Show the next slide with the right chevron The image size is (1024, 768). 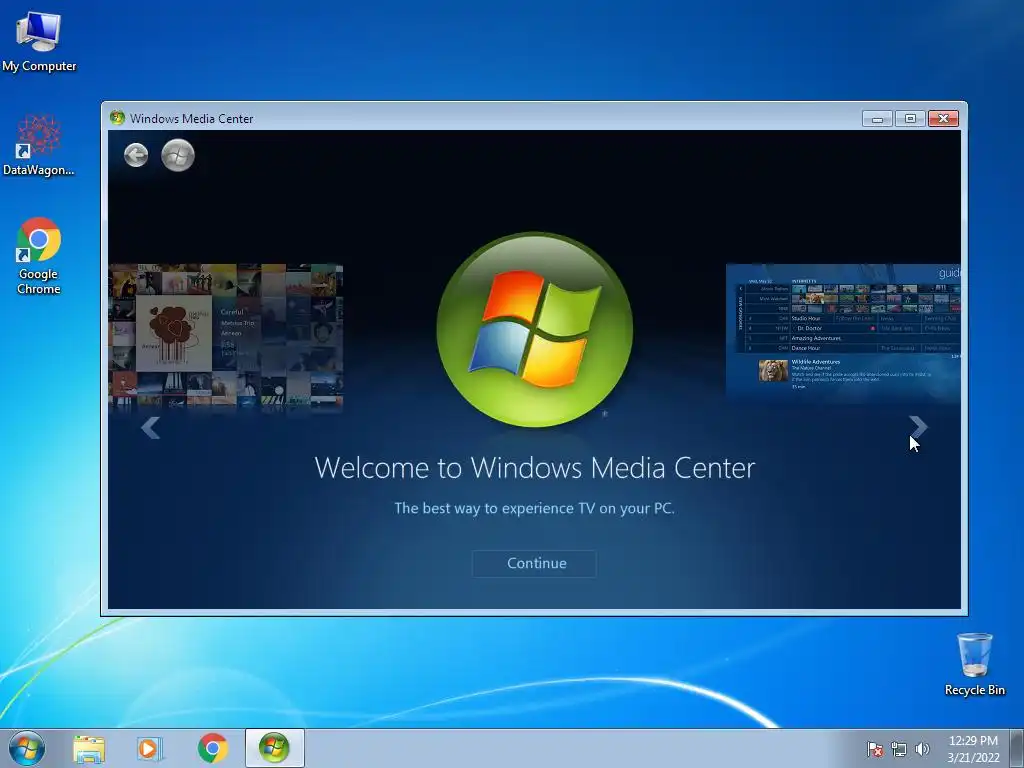[x=918, y=427]
